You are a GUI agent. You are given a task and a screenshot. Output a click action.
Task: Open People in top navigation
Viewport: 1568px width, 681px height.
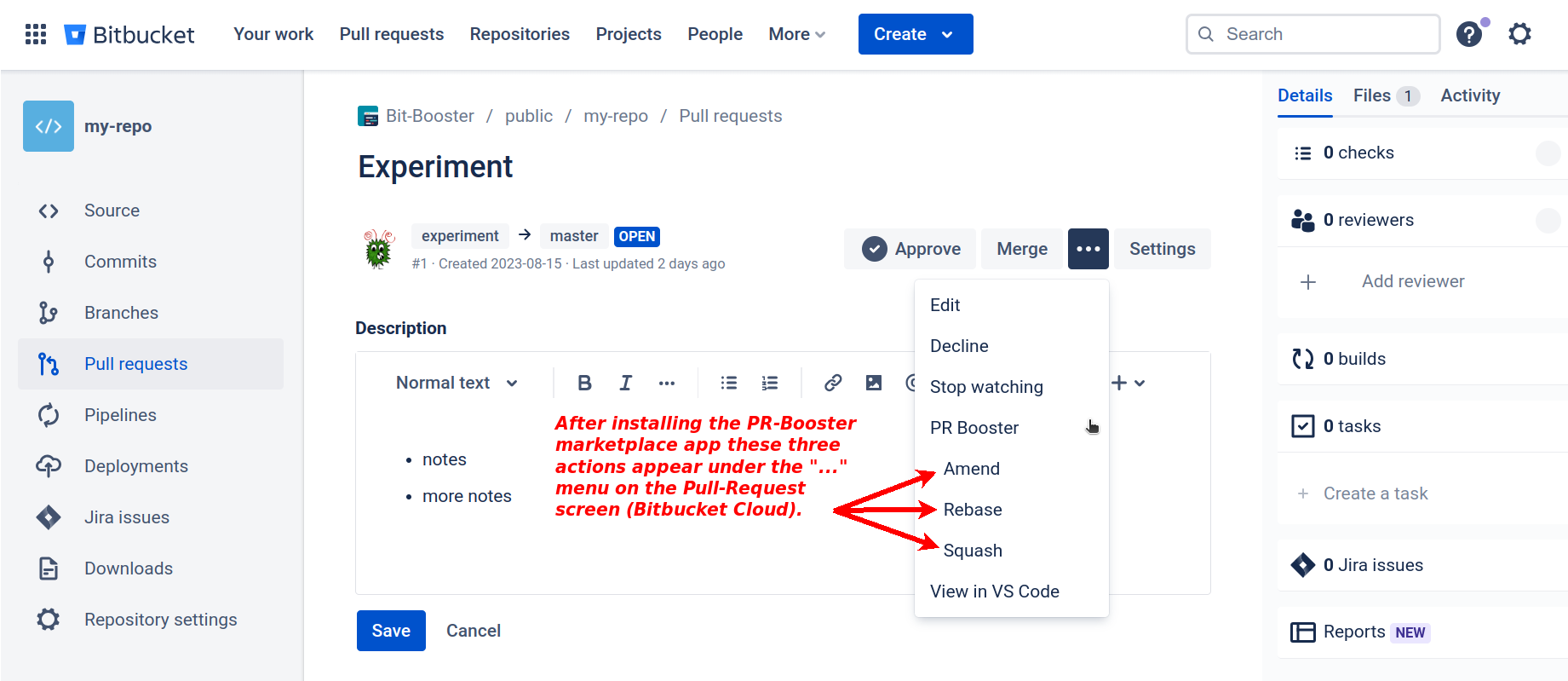point(715,34)
